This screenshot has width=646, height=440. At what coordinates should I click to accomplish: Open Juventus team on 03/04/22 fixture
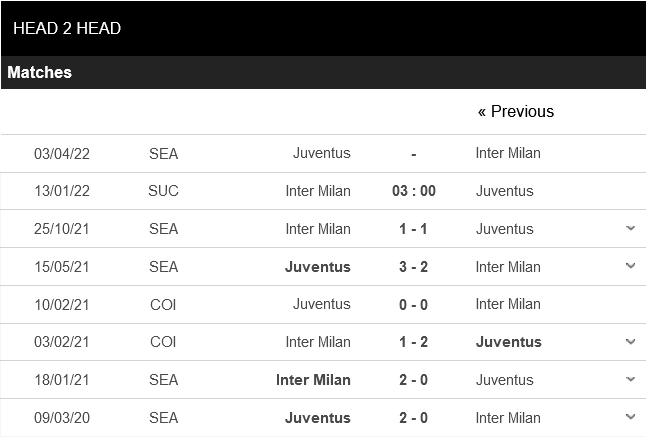click(321, 153)
